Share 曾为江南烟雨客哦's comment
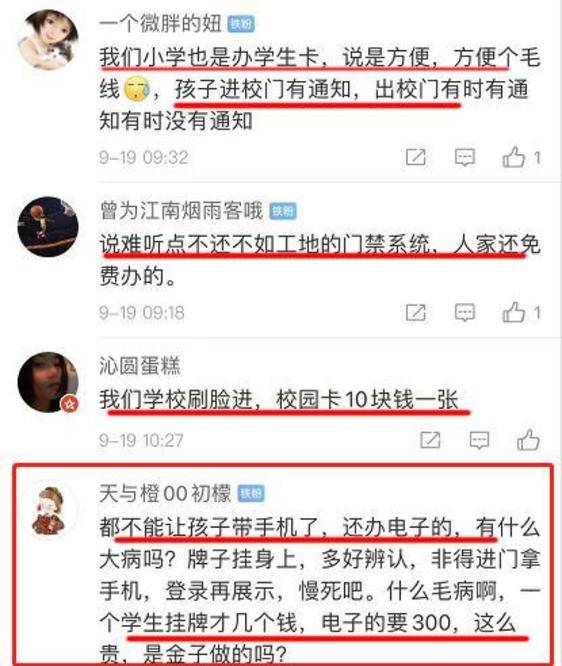This screenshot has height=666, width=562. tap(415, 313)
